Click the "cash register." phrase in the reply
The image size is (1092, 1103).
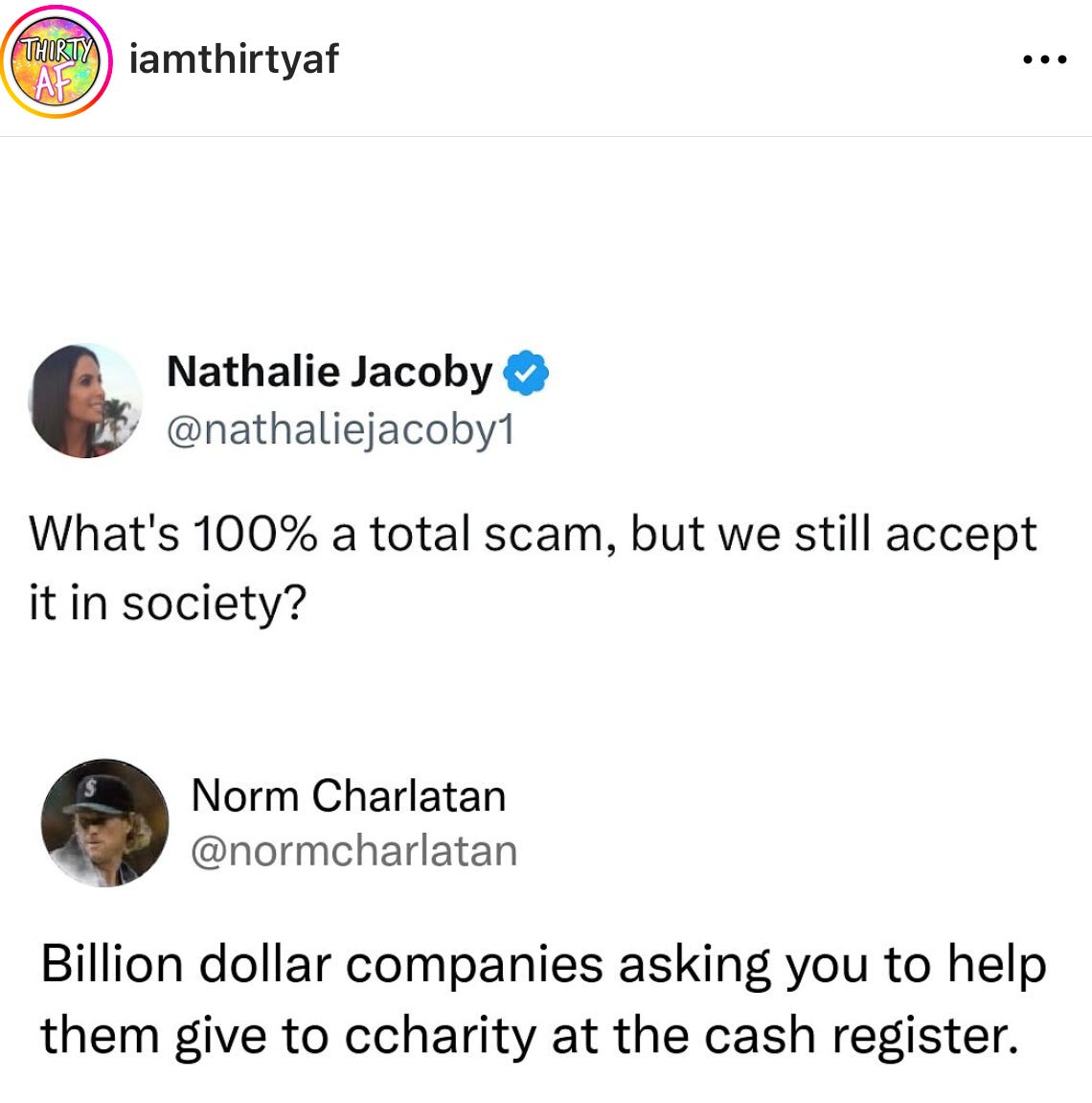tap(861, 1036)
